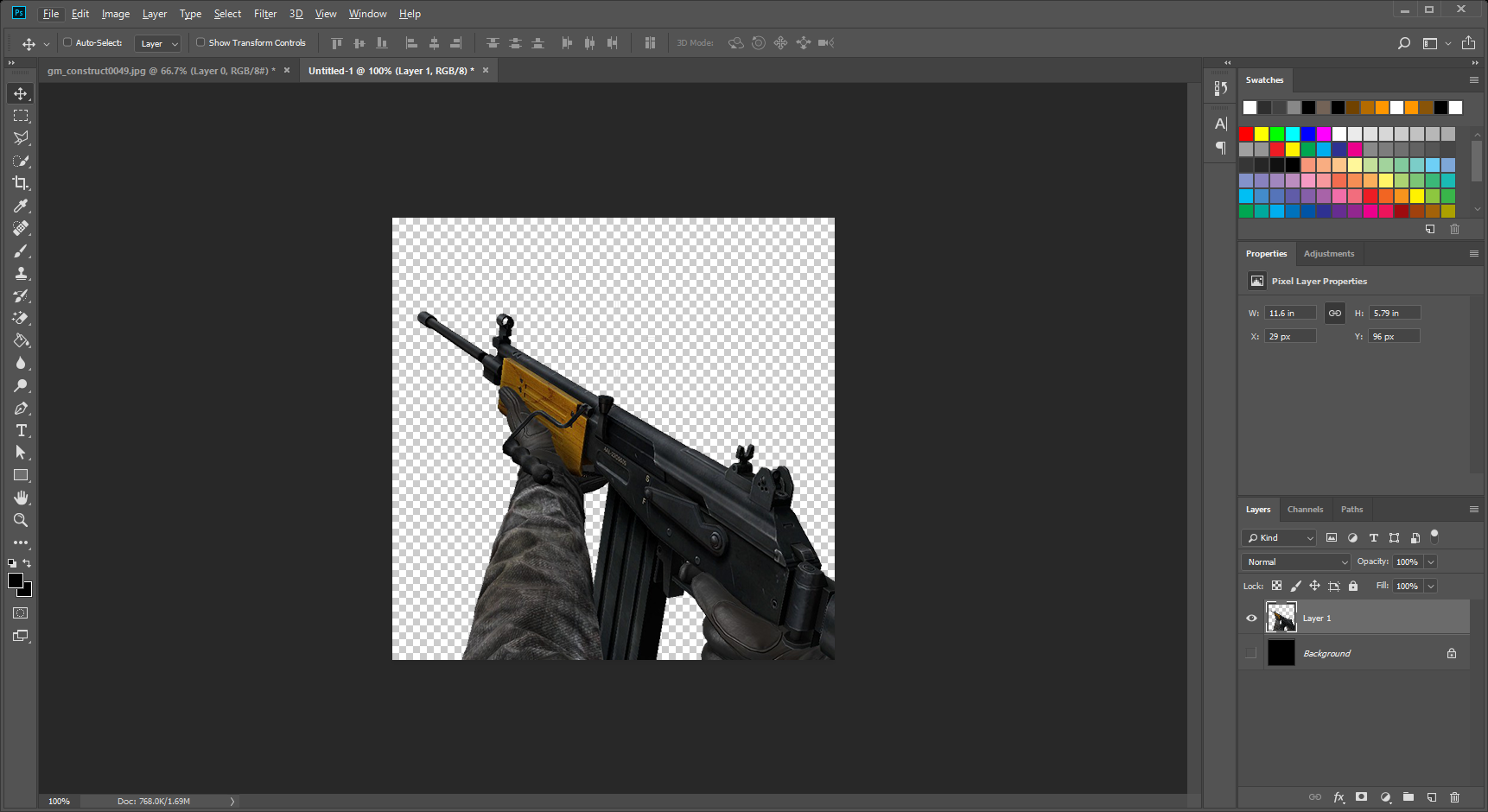The width and height of the screenshot is (1488, 812).
Task: Open the Filter menu
Action: click(x=265, y=14)
